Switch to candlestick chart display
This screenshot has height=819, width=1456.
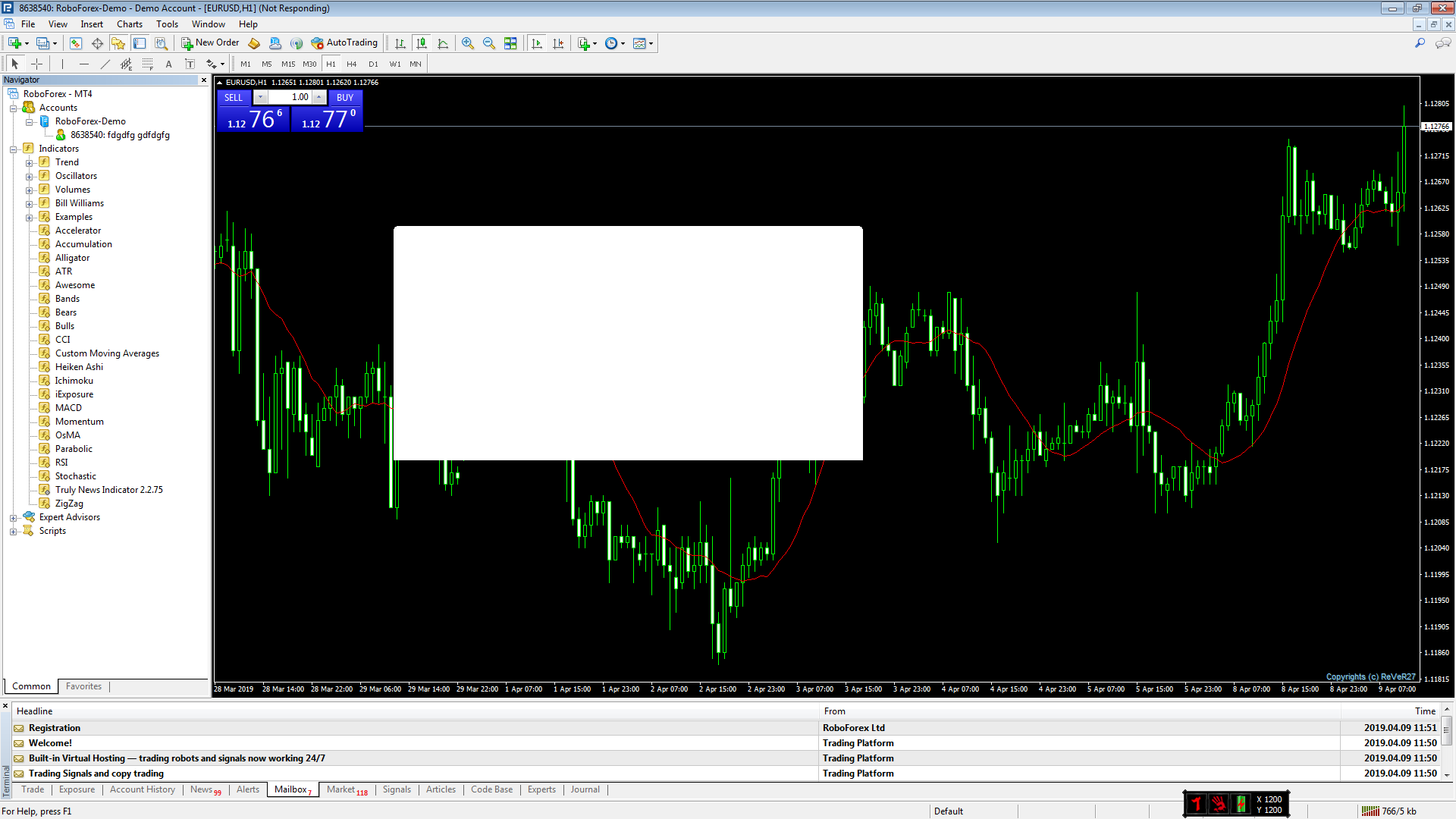click(422, 43)
